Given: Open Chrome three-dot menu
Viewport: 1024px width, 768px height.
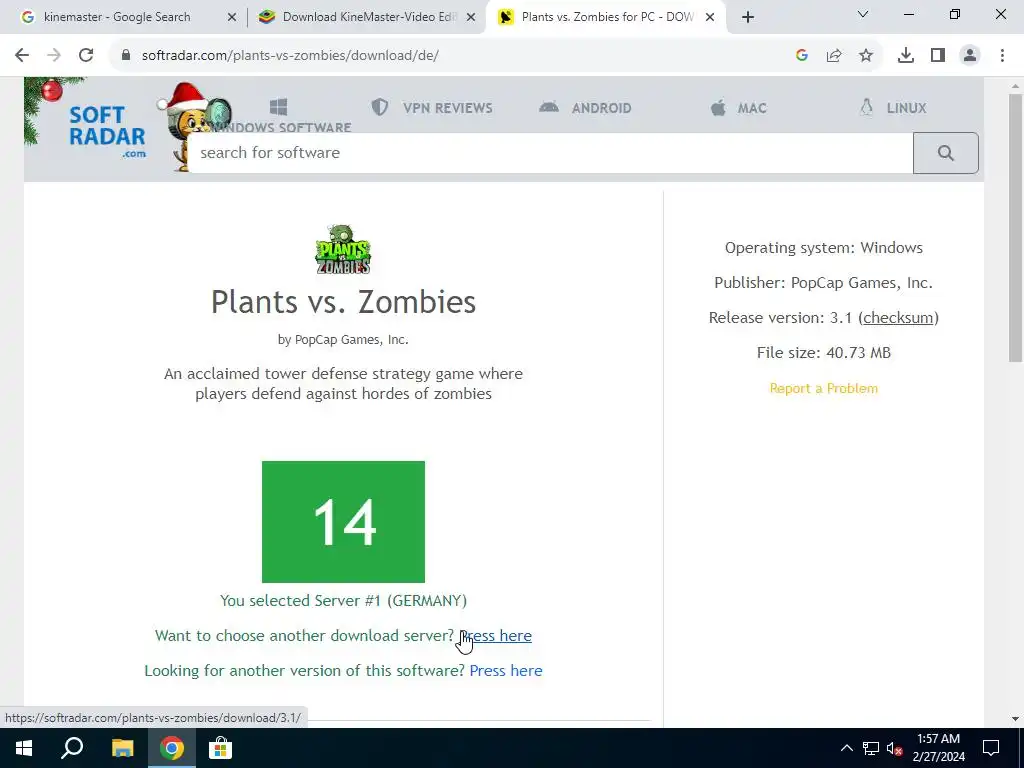Looking at the screenshot, I should pos(1002,56).
